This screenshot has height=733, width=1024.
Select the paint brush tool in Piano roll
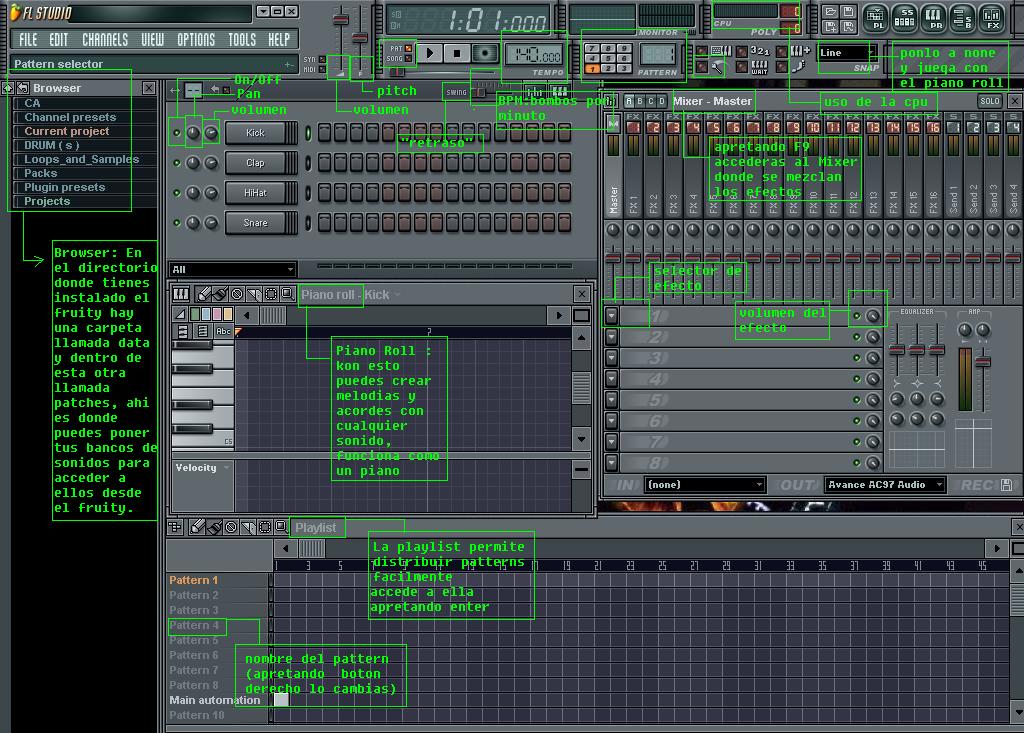220,295
